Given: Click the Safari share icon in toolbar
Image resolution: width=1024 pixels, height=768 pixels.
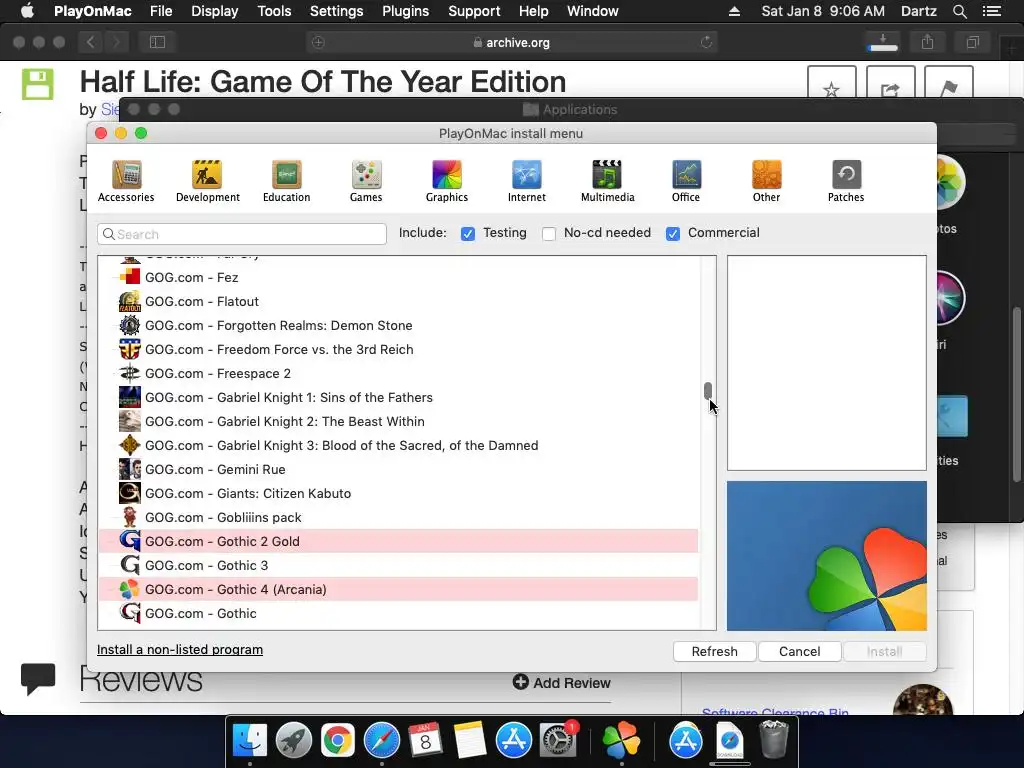Looking at the screenshot, I should click(927, 42).
